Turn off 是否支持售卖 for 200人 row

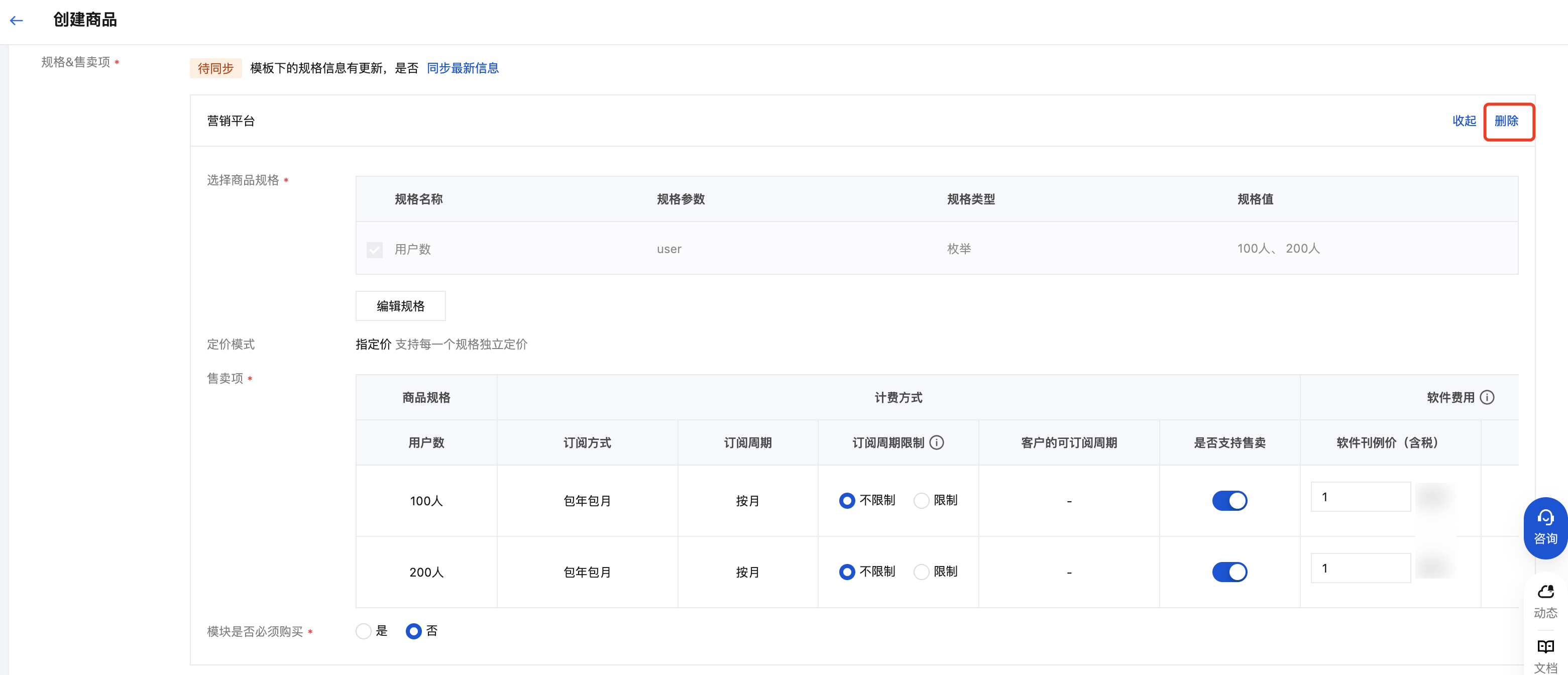point(1229,572)
